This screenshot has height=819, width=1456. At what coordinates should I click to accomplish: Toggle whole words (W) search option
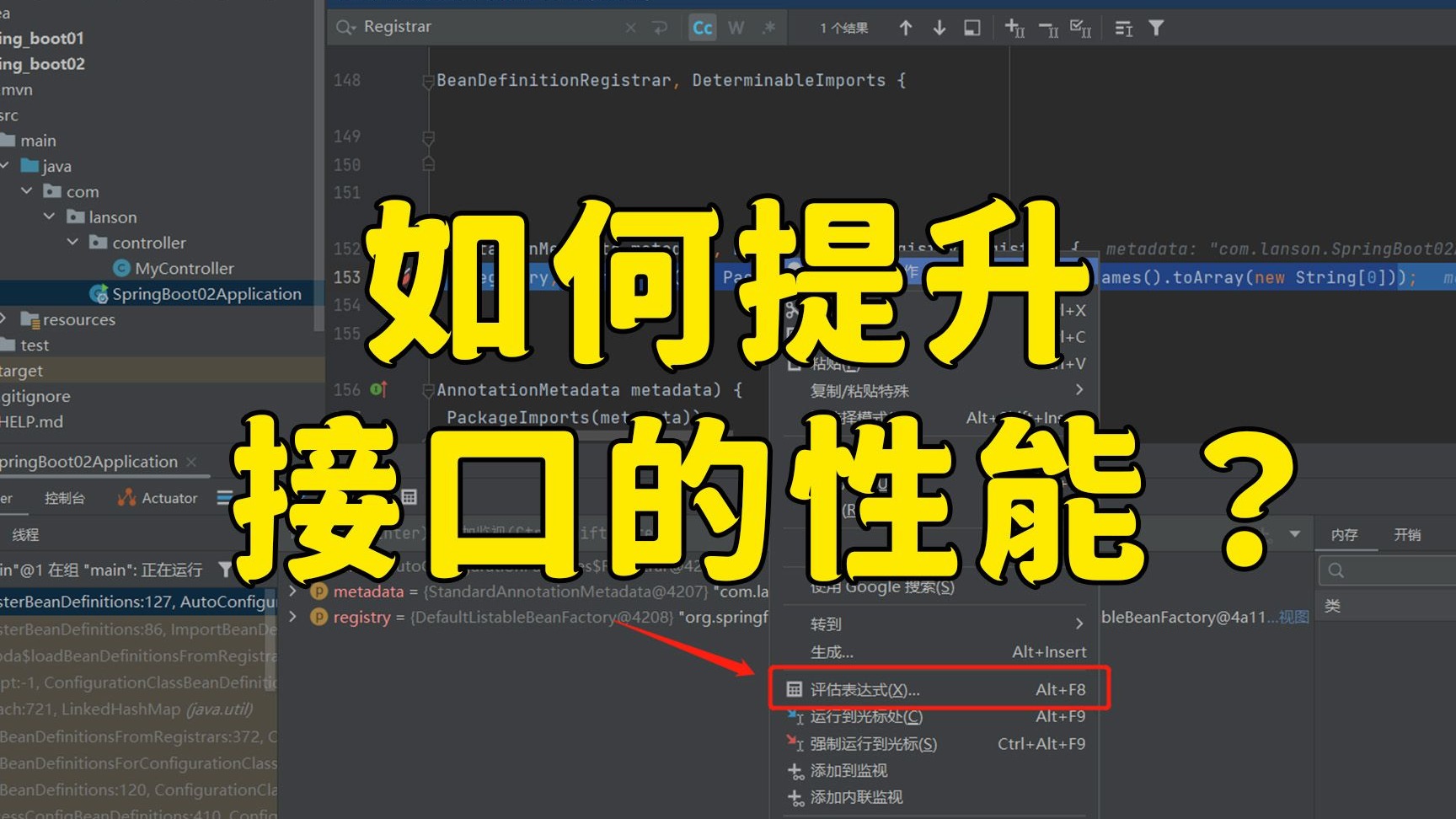point(736,27)
